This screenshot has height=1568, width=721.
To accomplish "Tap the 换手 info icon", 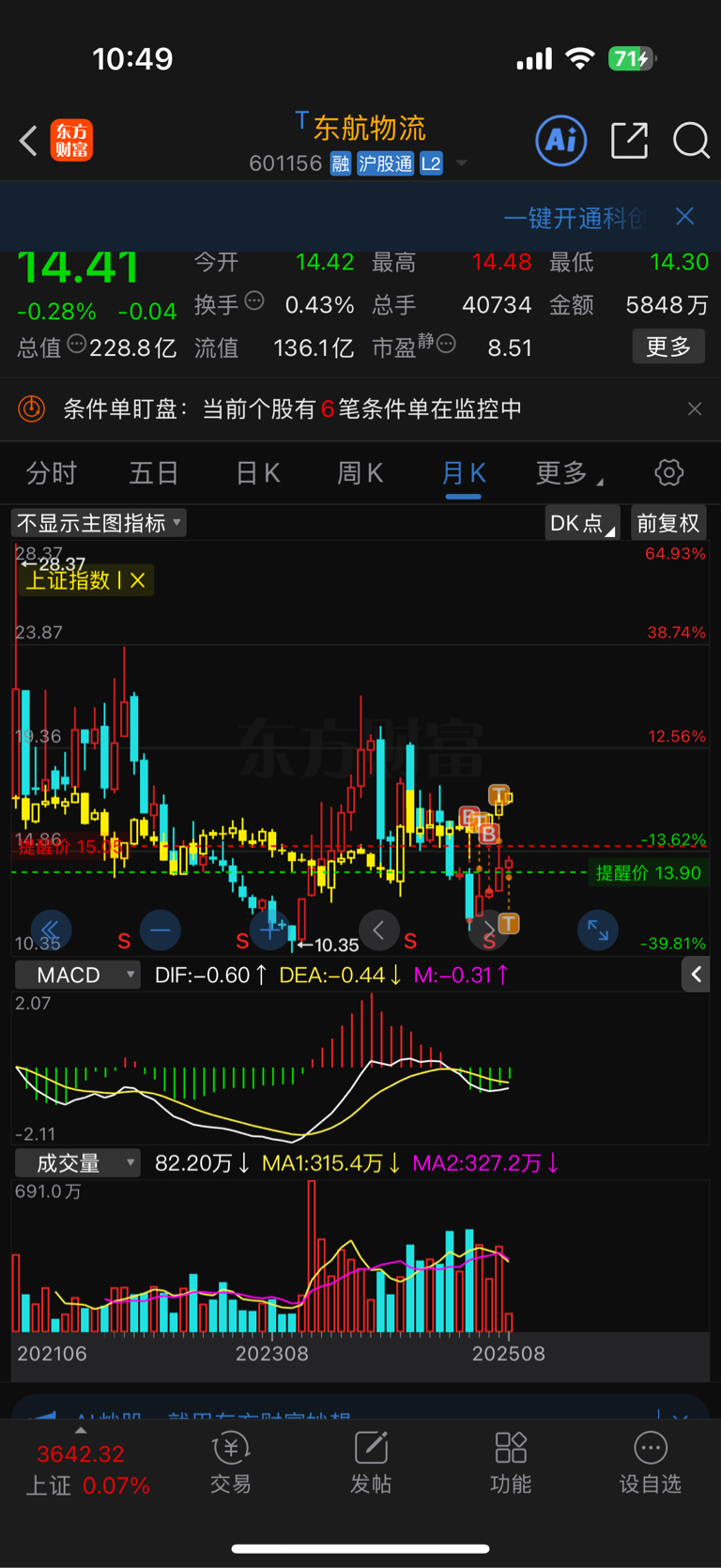I will [254, 300].
